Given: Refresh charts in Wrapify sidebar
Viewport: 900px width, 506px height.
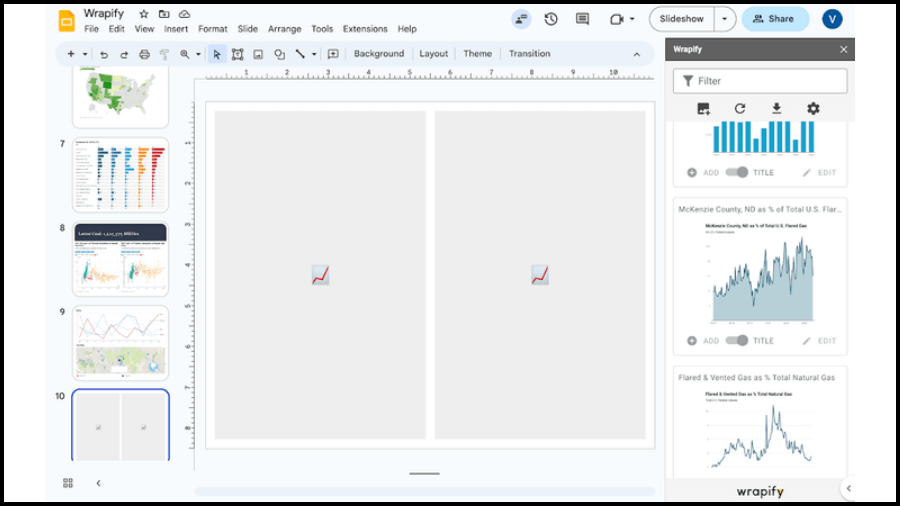Looking at the screenshot, I should tap(740, 108).
